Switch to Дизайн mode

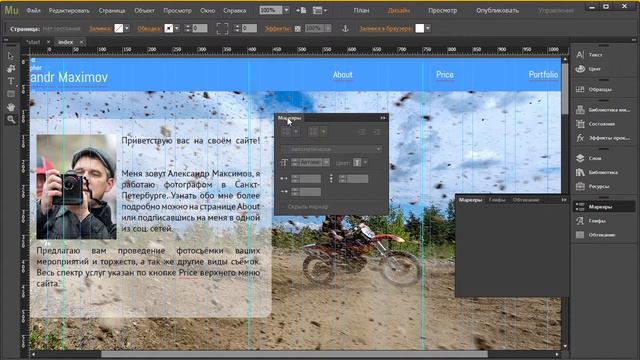point(399,11)
